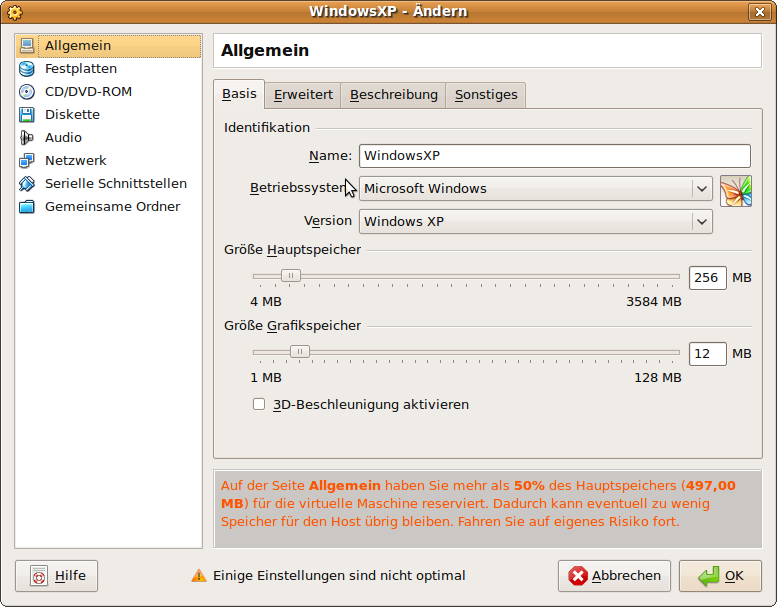The width and height of the screenshot is (777, 607).
Task: Open Audio settings category
Action: point(109,138)
